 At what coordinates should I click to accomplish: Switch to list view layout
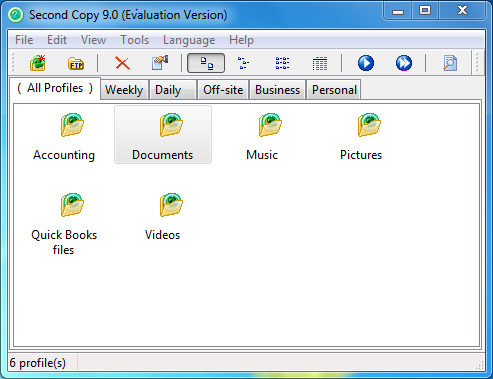coord(282,63)
